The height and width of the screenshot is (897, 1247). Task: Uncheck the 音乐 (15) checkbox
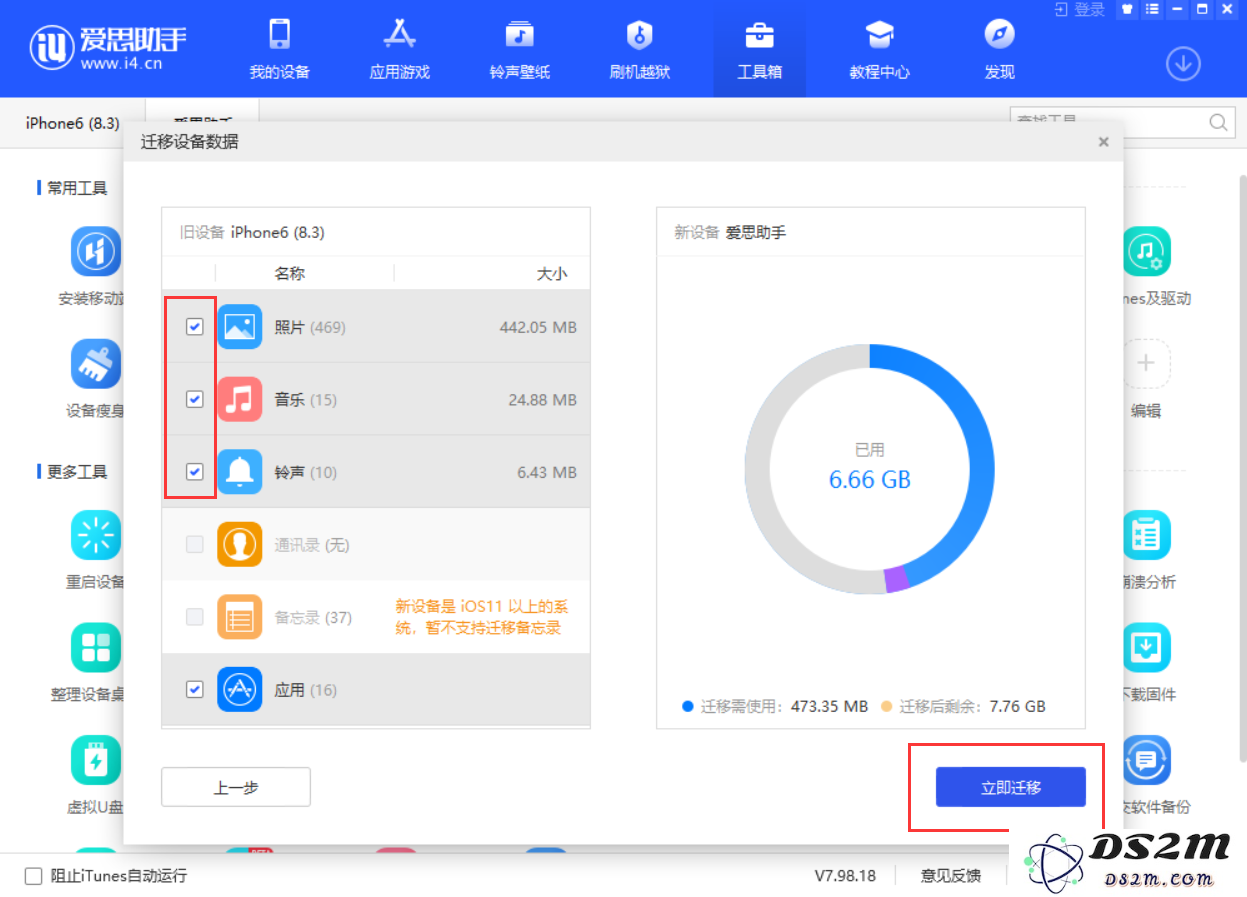pyautogui.click(x=195, y=400)
